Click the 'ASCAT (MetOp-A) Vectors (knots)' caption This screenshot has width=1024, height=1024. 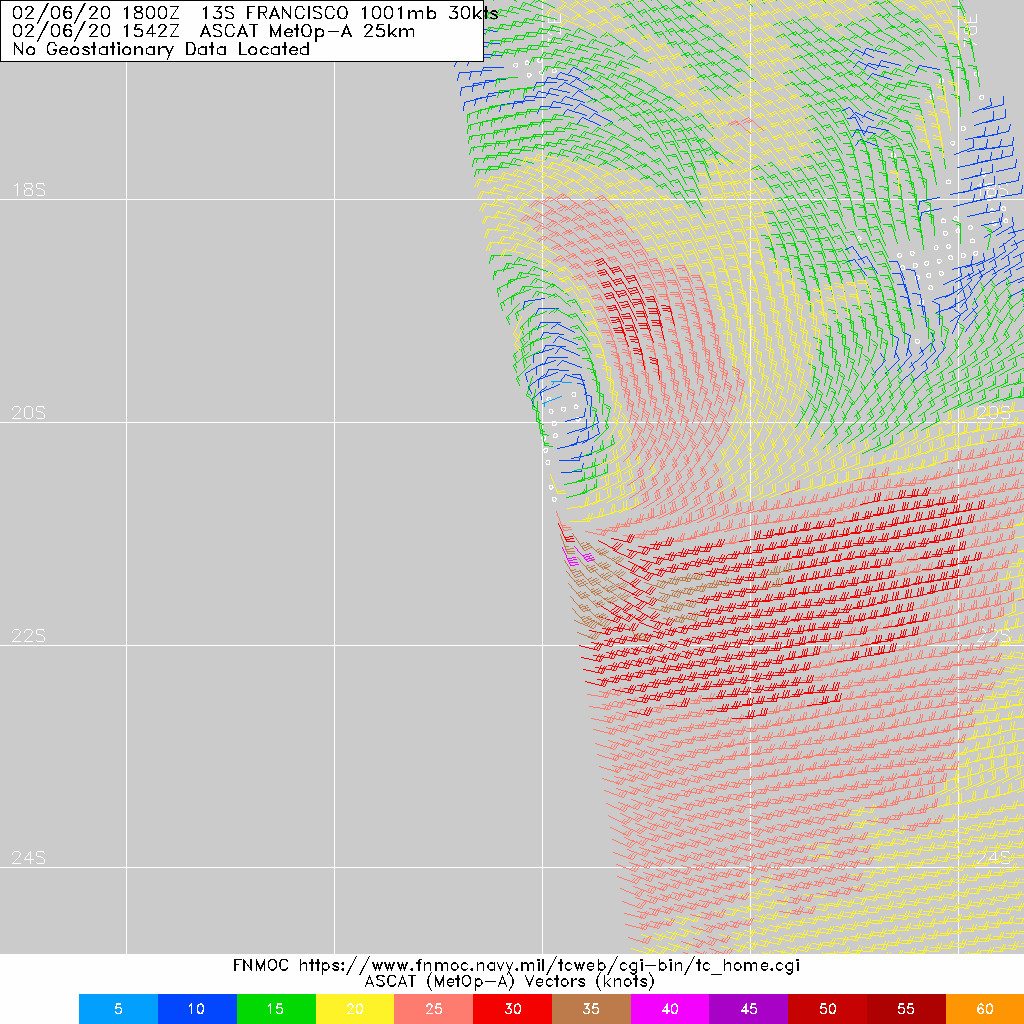point(509,982)
